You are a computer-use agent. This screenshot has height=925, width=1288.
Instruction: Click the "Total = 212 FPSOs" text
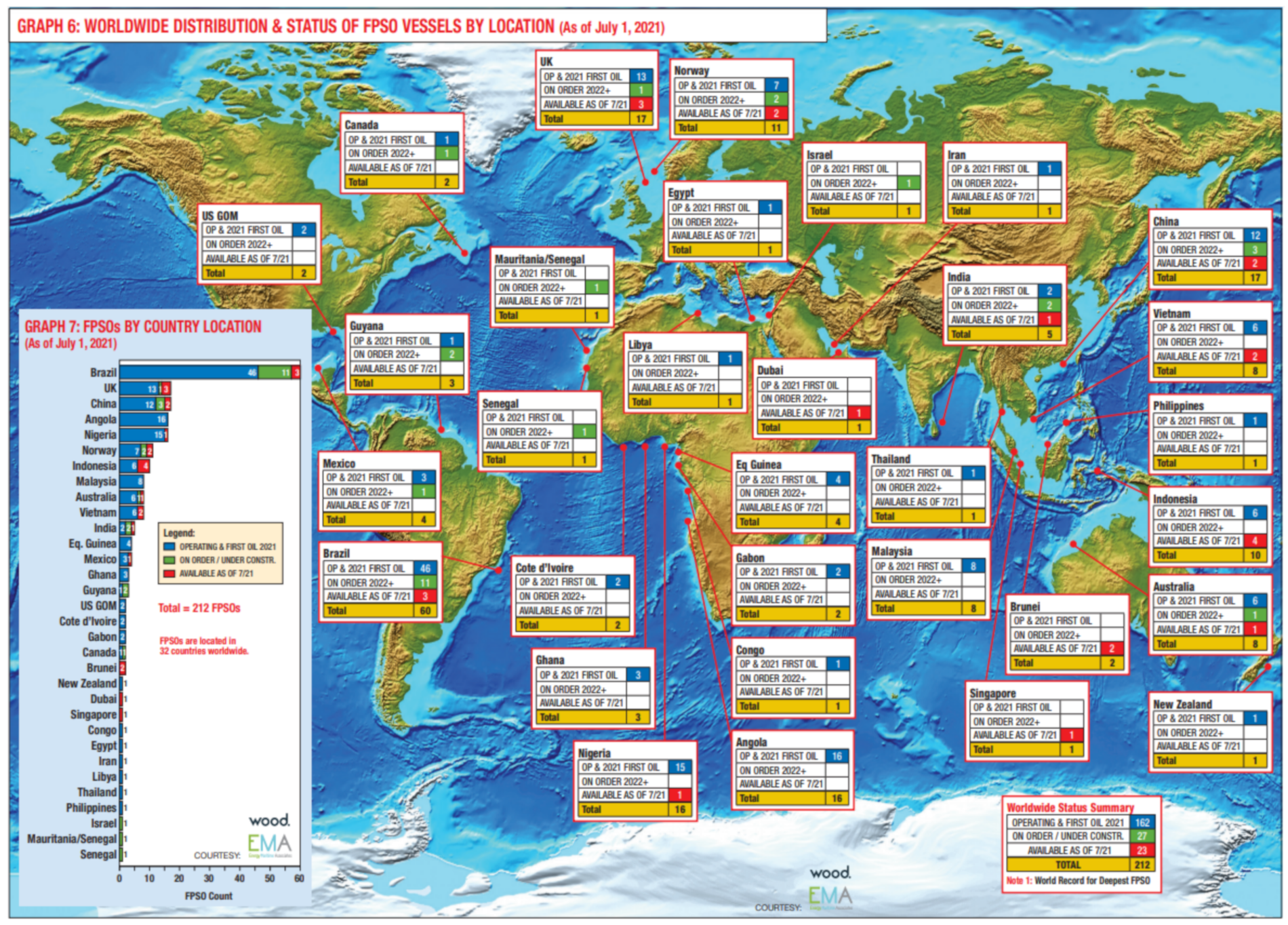click(x=199, y=608)
